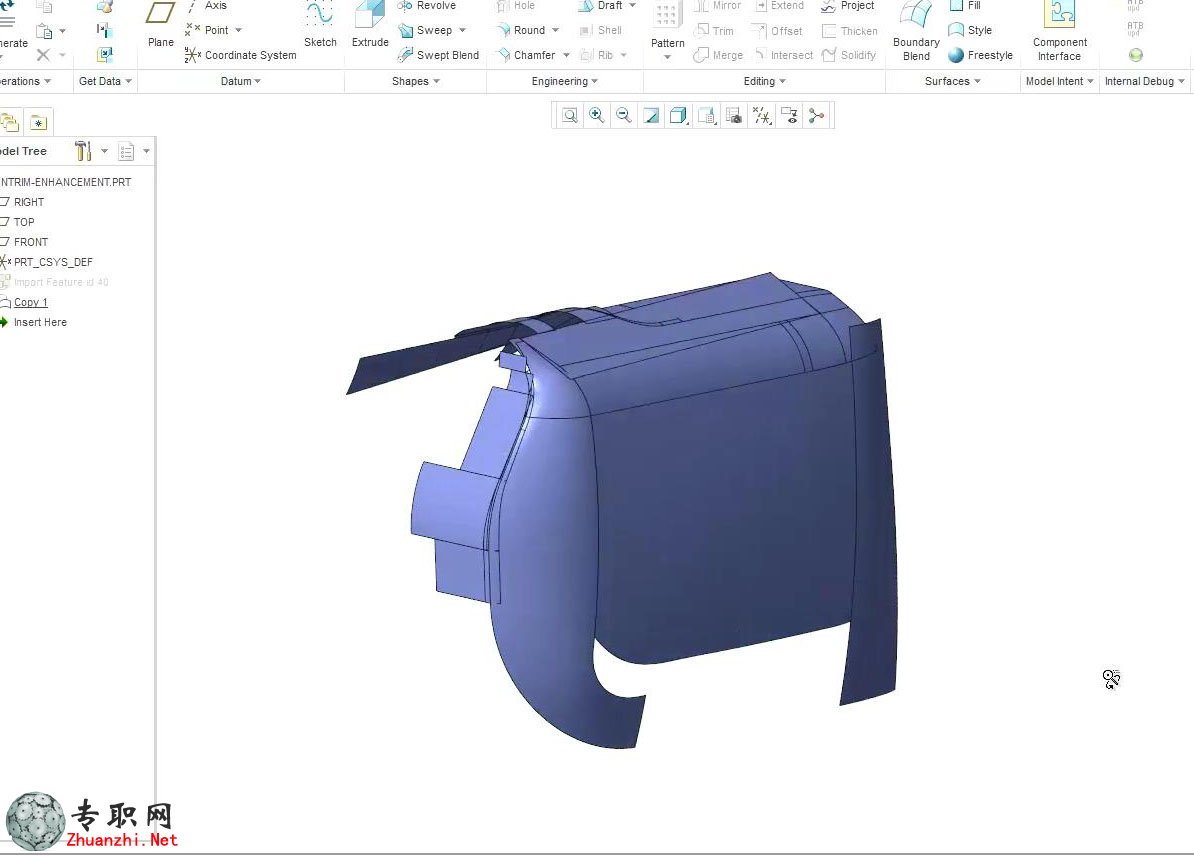The image size is (1194, 856).
Task: Open Model Tree settings hammer icon
Action: (83, 151)
